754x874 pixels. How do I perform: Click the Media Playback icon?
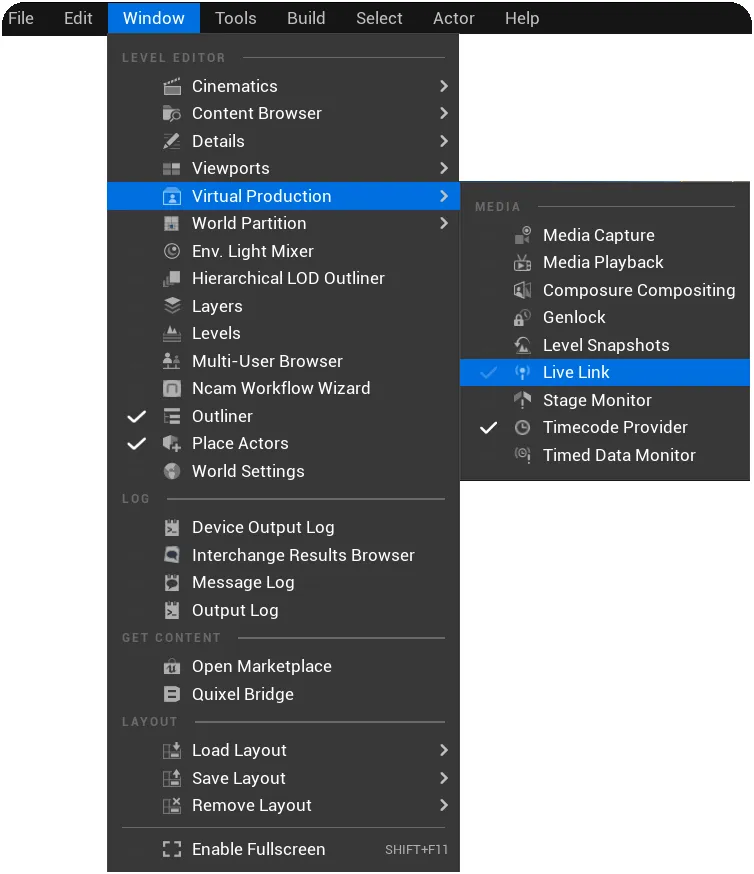point(522,263)
